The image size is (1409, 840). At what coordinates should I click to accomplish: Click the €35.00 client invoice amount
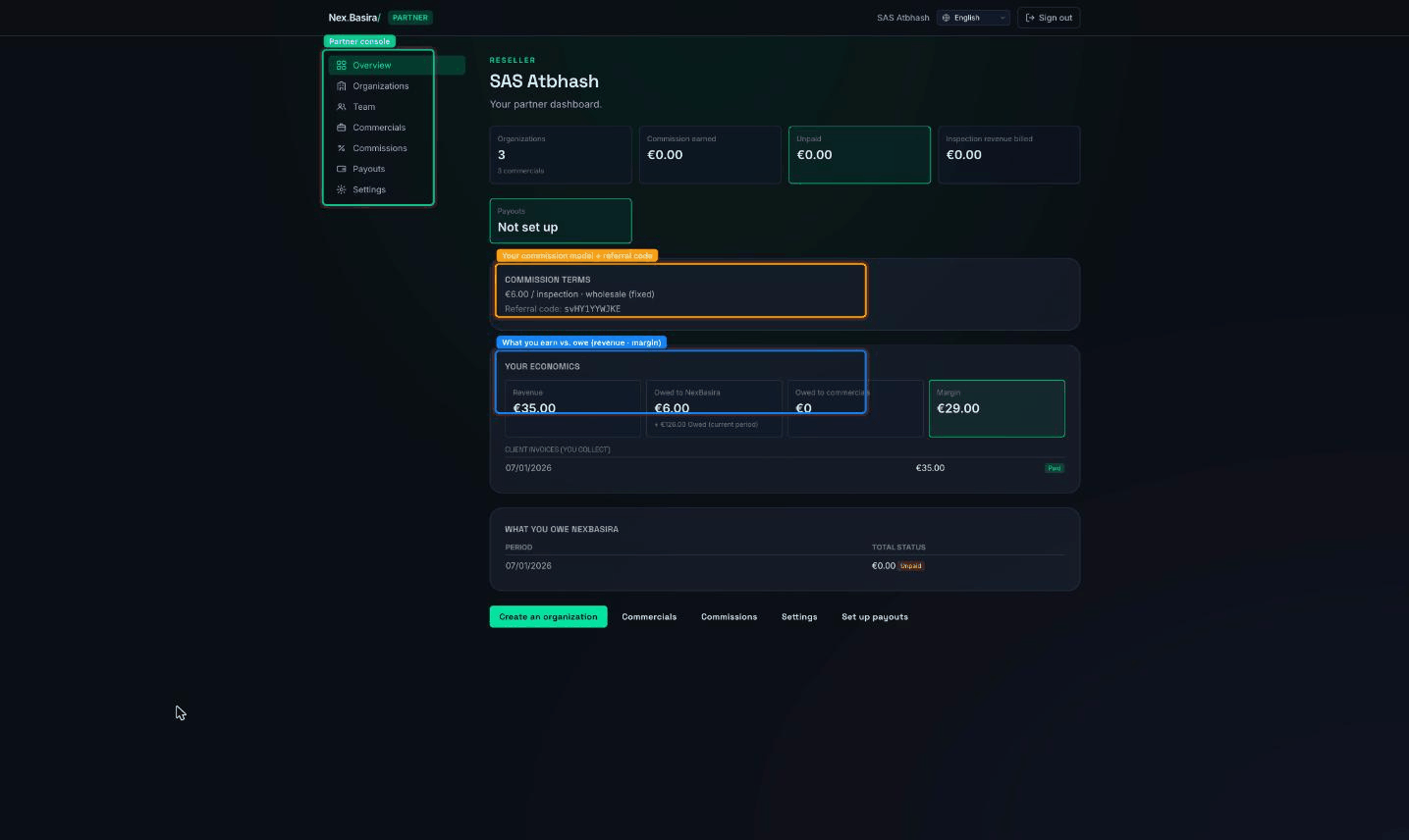pyautogui.click(x=930, y=468)
